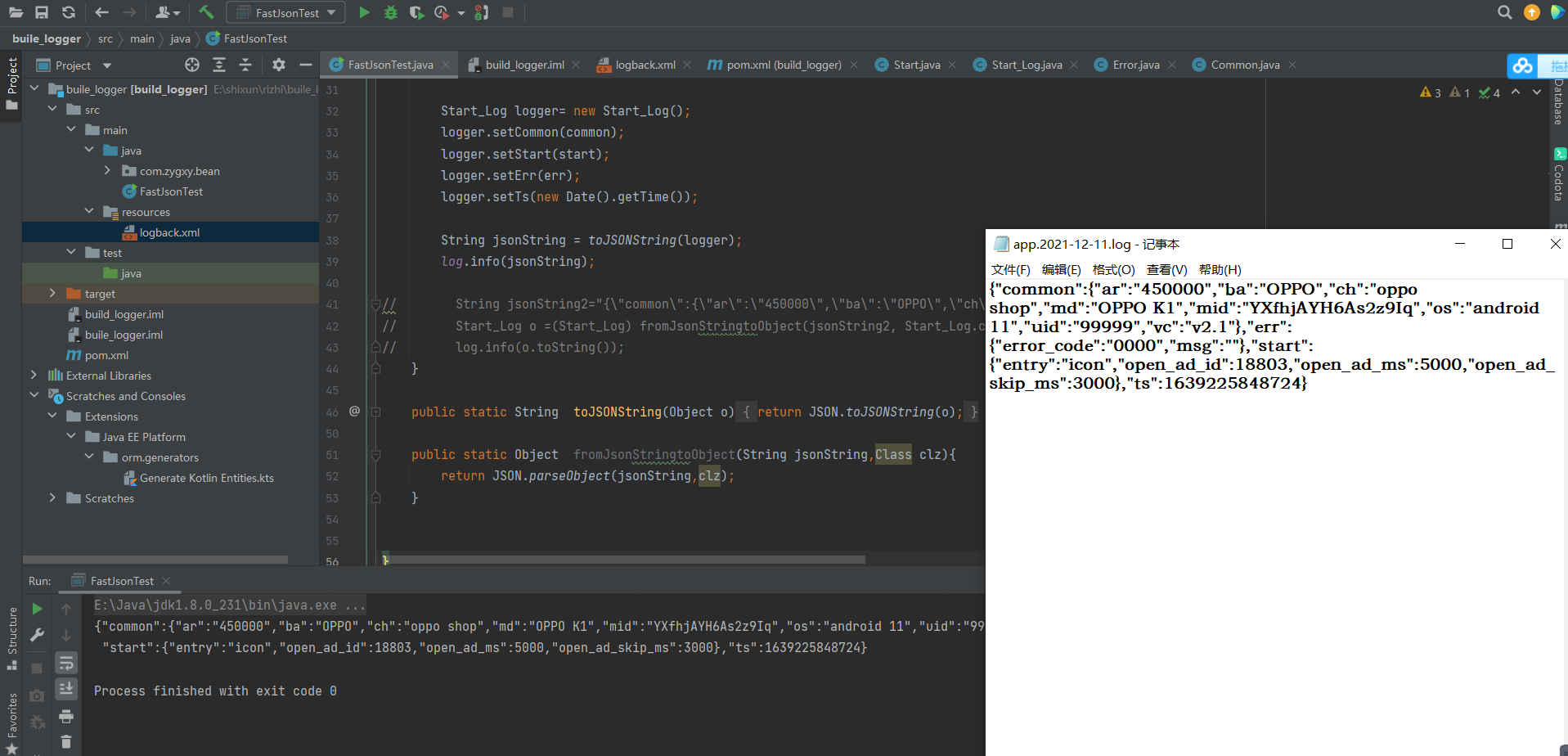This screenshot has width=1568, height=756.
Task: Expand External Libraries node
Action: coord(34,376)
